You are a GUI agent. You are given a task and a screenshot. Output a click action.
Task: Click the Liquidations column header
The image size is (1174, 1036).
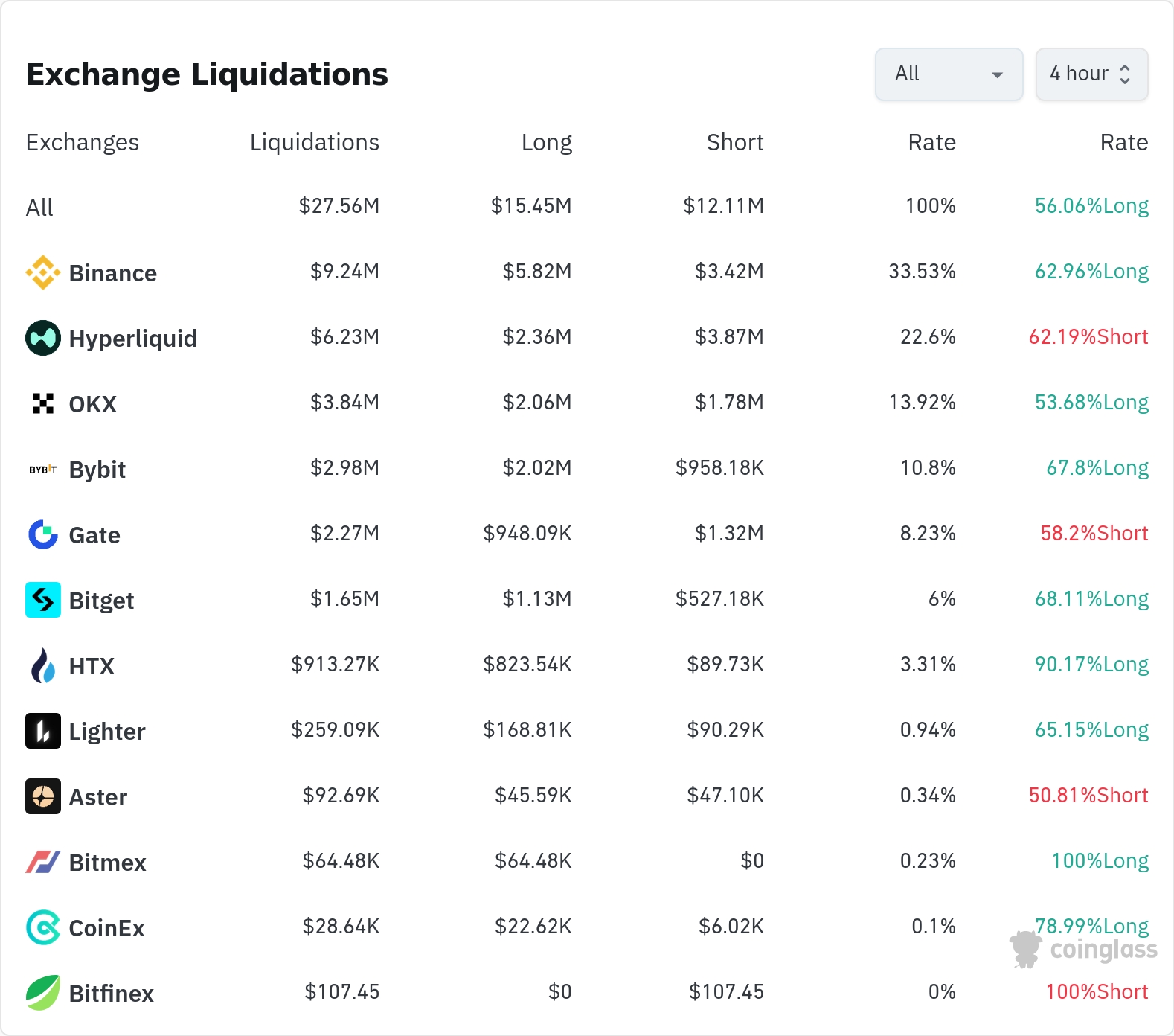click(314, 142)
